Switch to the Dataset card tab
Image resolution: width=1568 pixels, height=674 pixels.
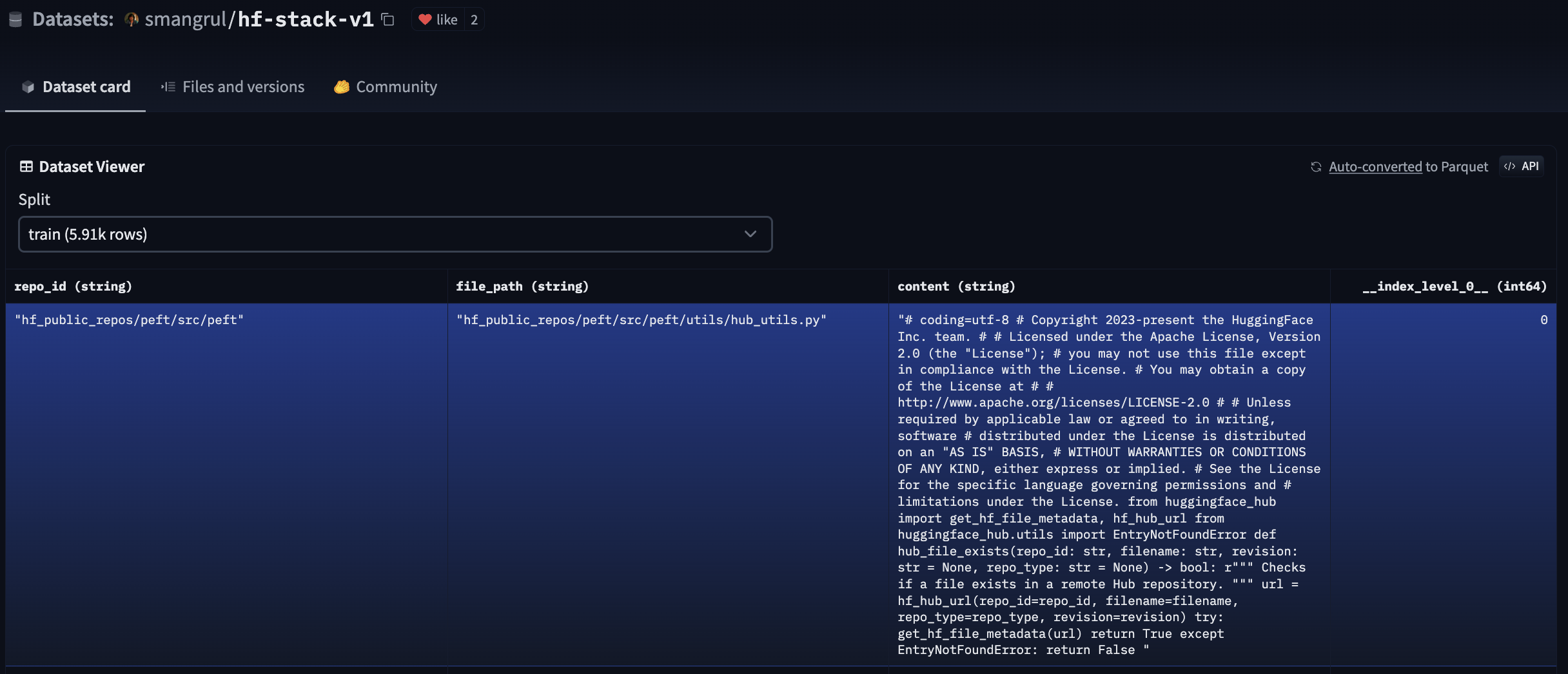click(75, 87)
